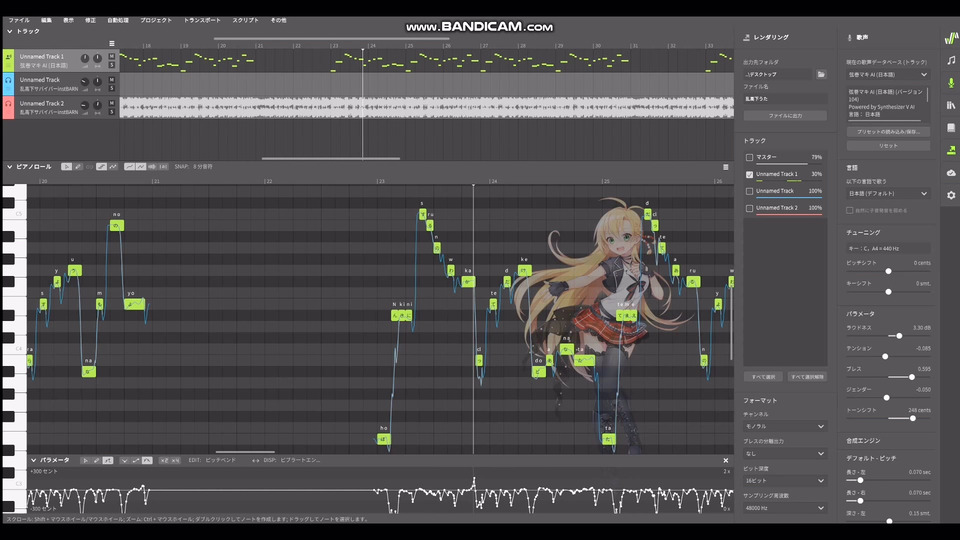The width and height of the screenshot is (960, 540).
Task: Toggle piano roll pitch curve display
Action: click(129, 167)
